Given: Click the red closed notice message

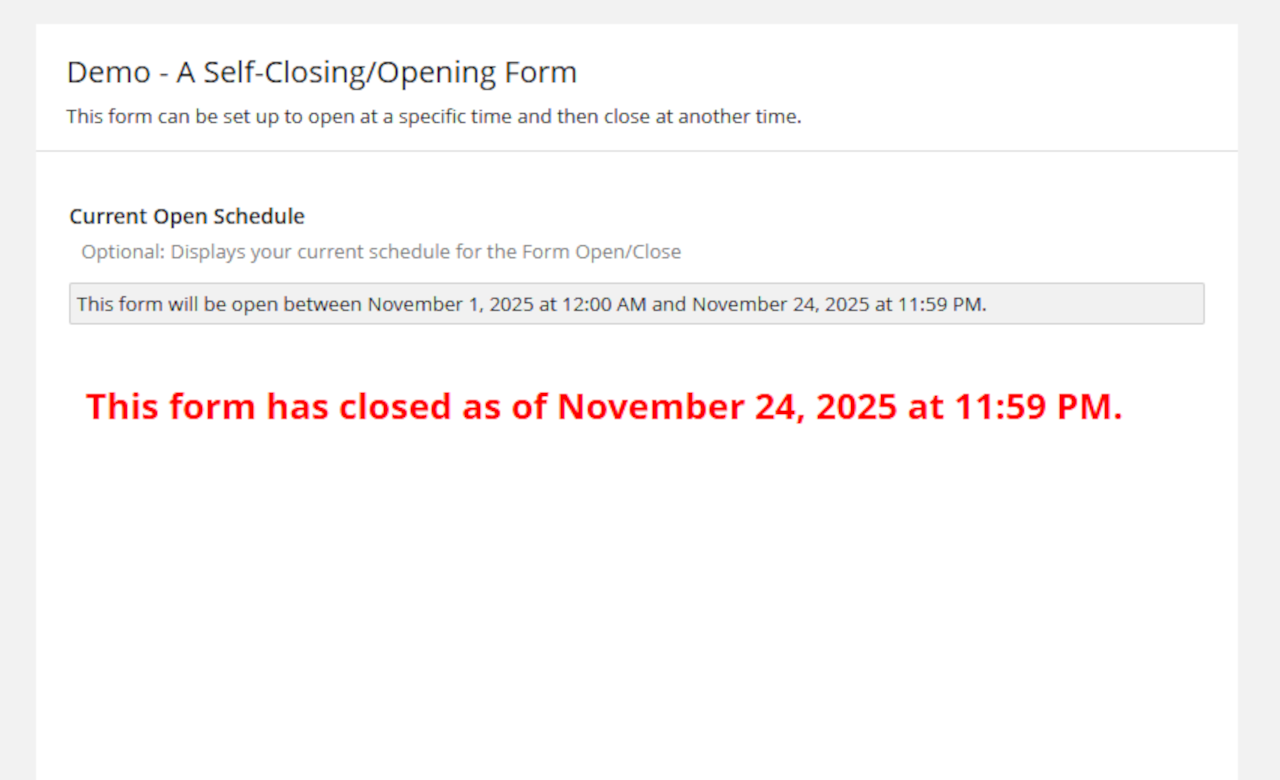Looking at the screenshot, I should 604,406.
